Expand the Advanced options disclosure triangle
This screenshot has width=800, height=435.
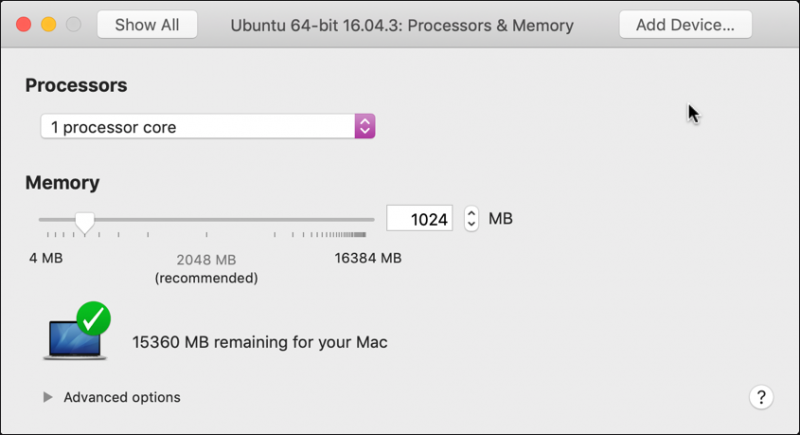coord(47,397)
